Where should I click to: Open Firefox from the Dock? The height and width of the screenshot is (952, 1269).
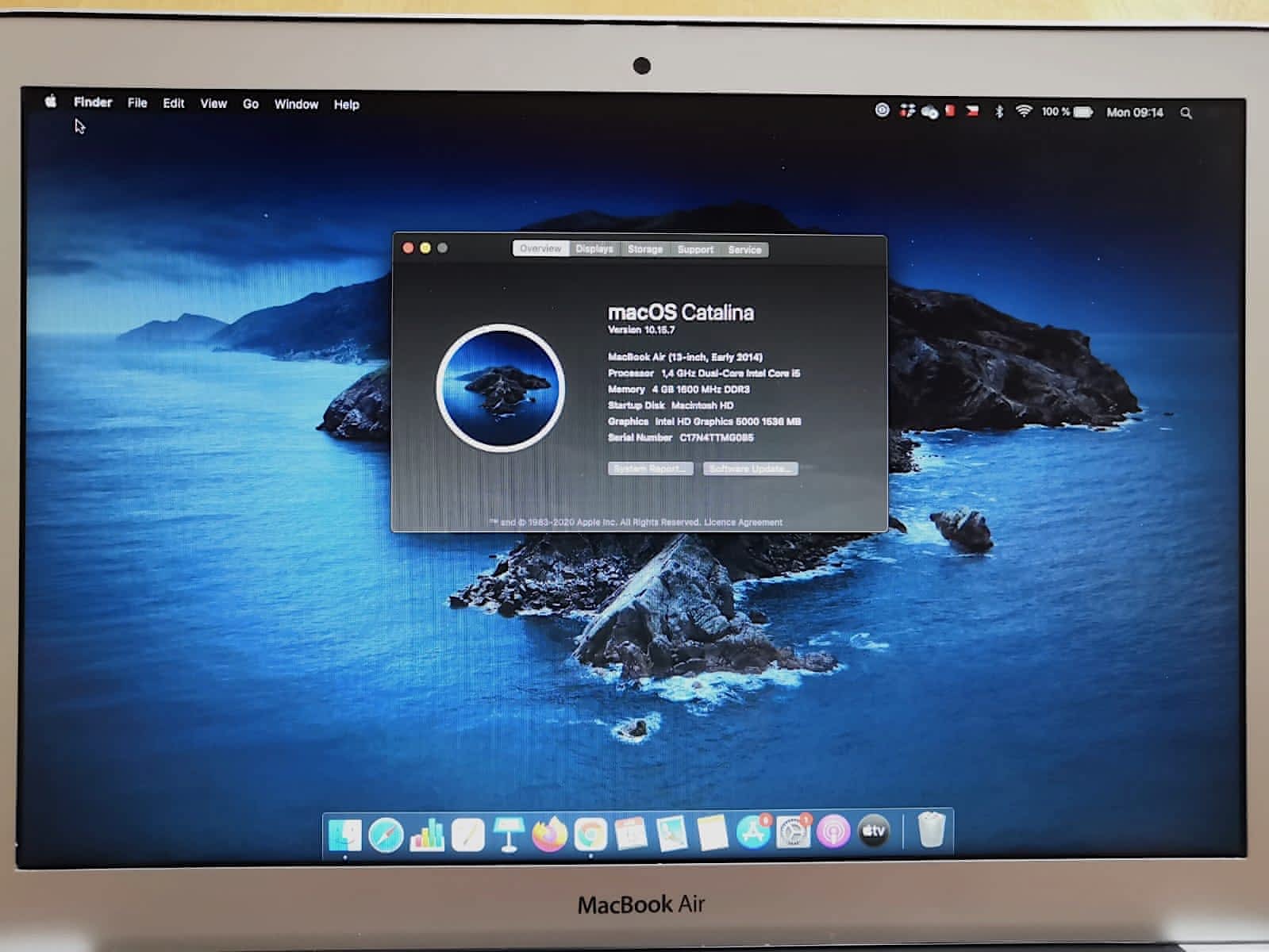pyautogui.click(x=549, y=835)
